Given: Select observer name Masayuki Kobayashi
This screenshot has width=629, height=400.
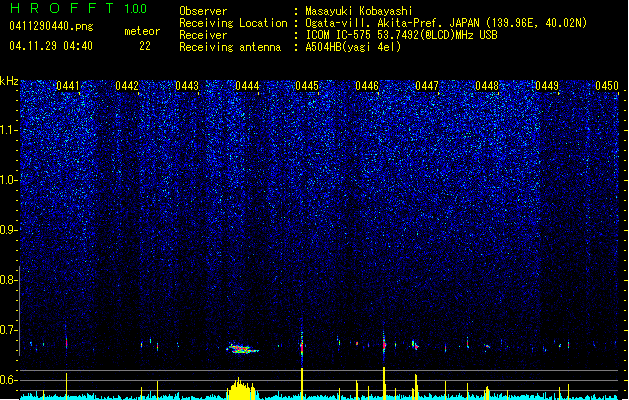Looking at the screenshot, I should [359, 11].
